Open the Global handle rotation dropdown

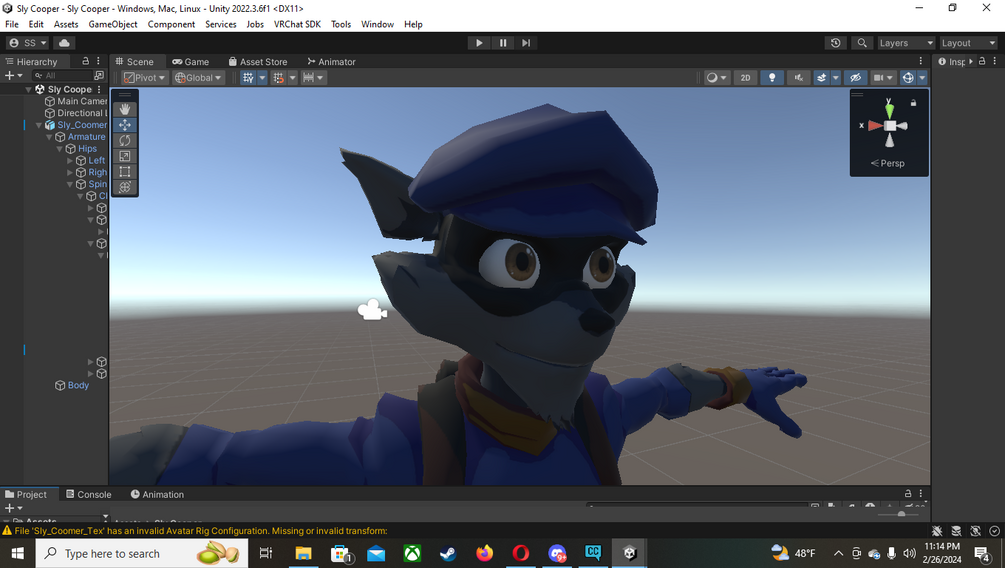click(198, 78)
